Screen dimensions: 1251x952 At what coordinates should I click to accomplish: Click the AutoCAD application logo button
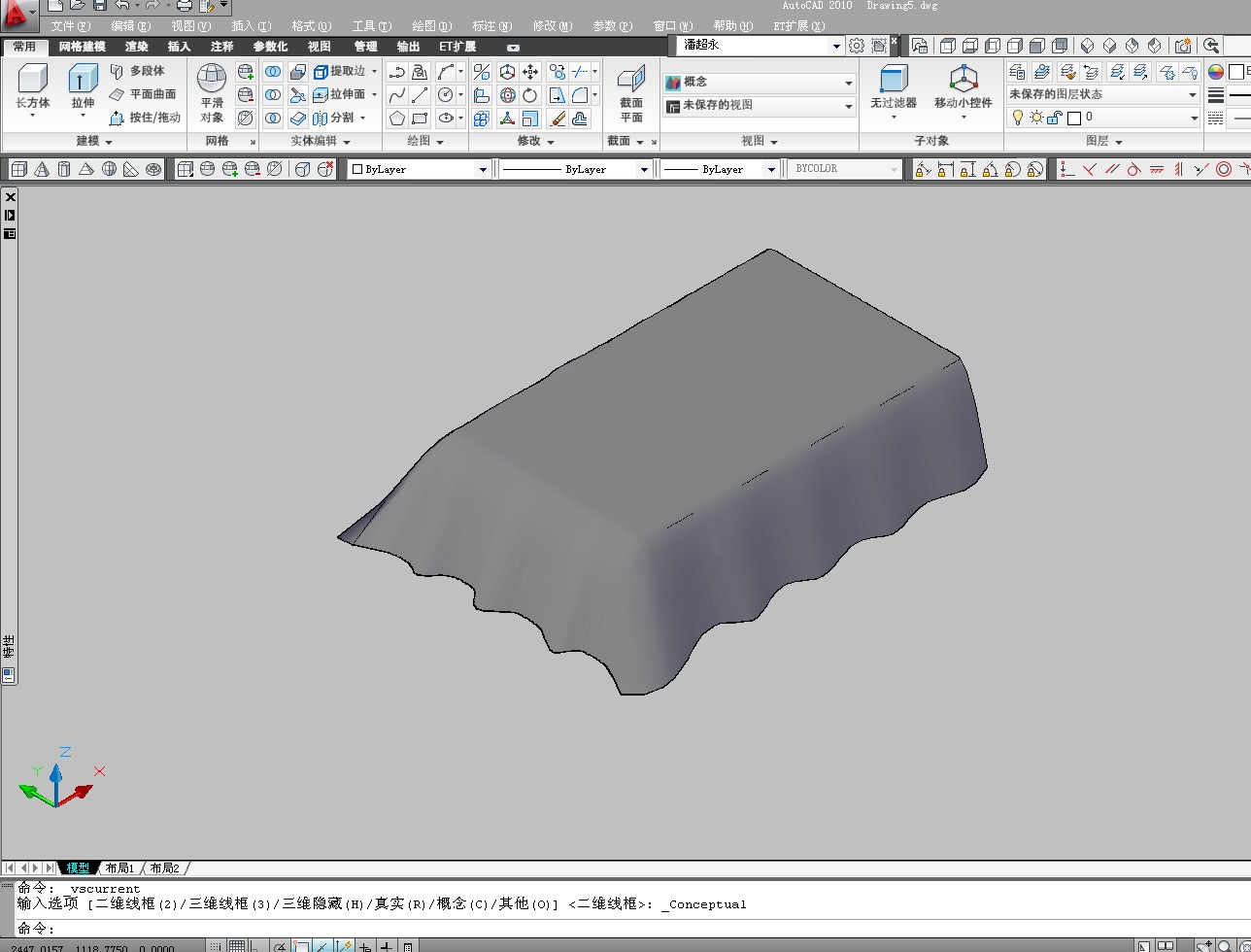coord(19,17)
